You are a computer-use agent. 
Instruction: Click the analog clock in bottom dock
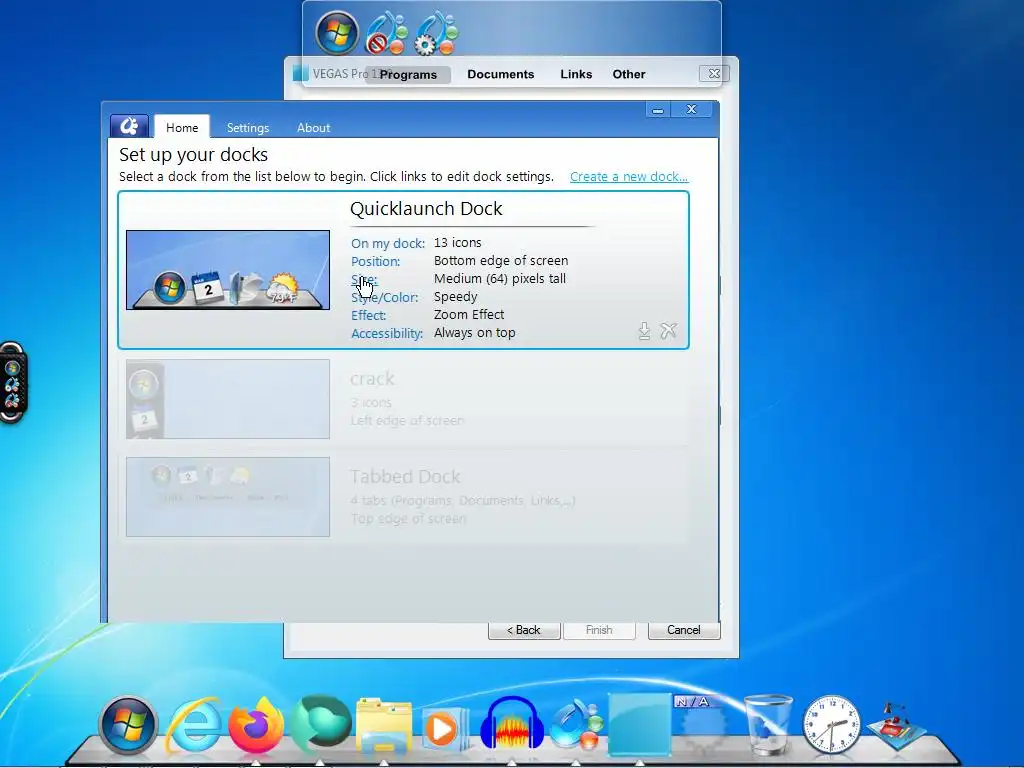pos(831,724)
